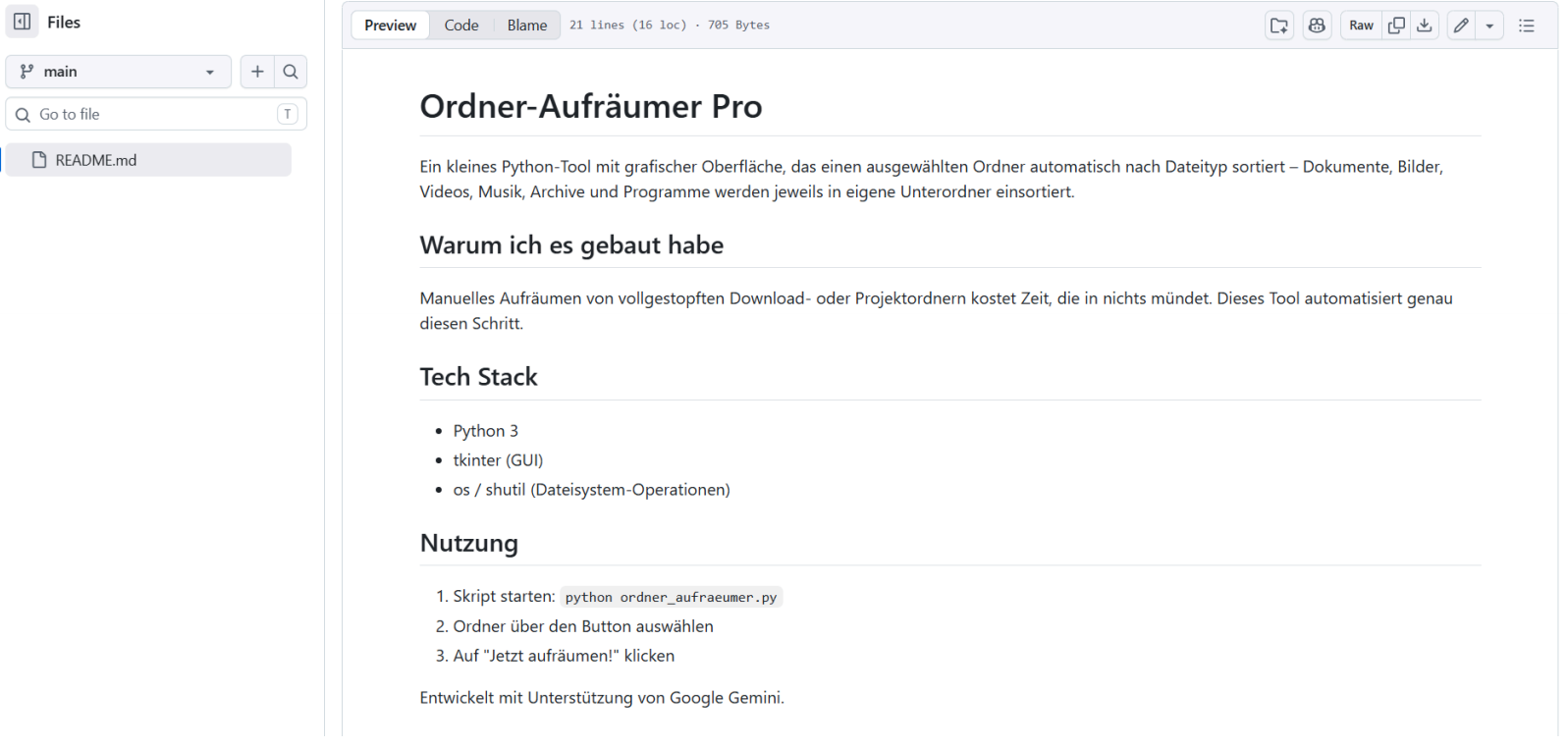Select README.md in the file tree
The width and height of the screenshot is (1568, 748).
pyautogui.click(x=148, y=160)
